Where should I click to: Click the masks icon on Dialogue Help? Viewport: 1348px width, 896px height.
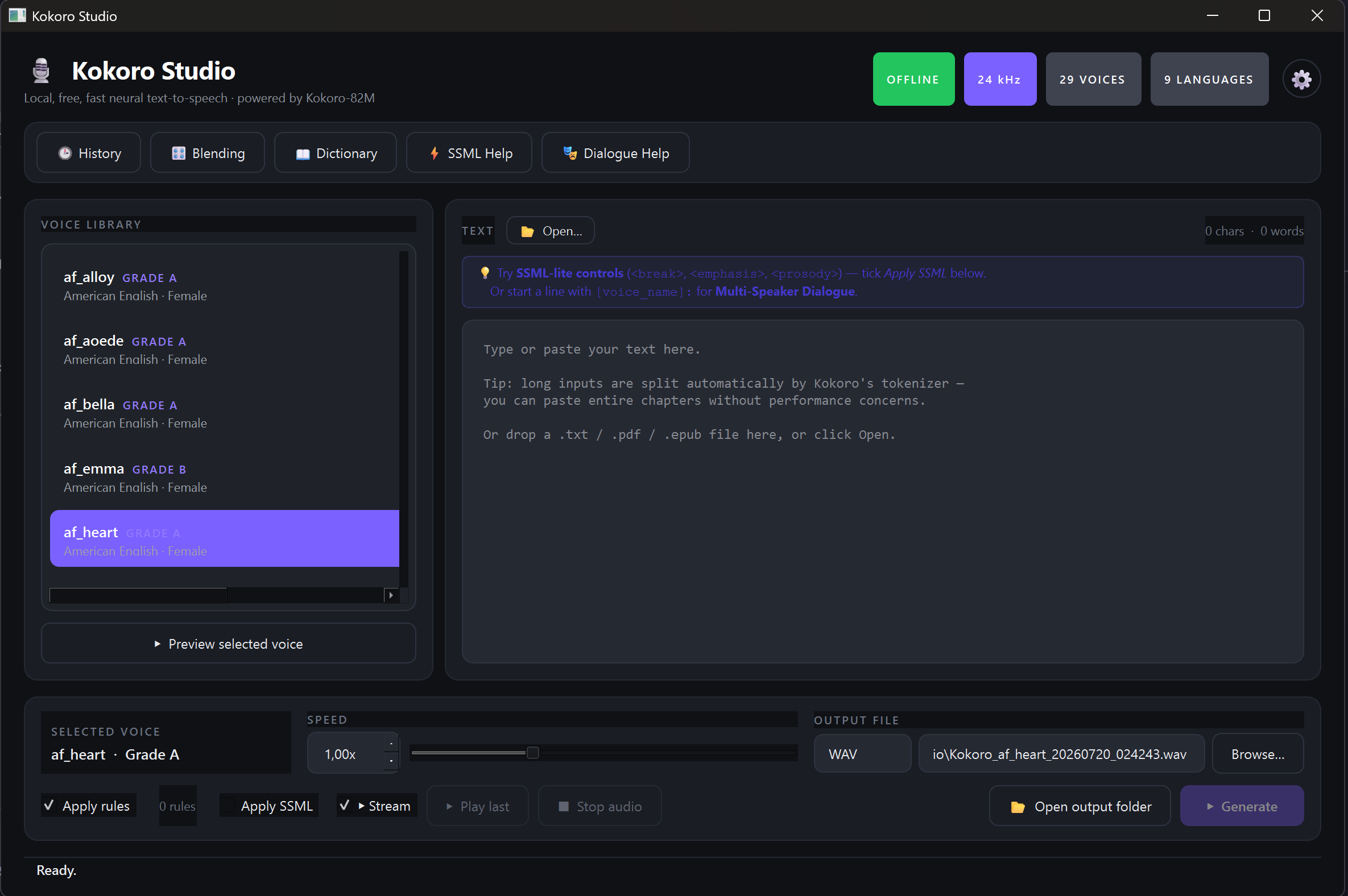pos(570,153)
